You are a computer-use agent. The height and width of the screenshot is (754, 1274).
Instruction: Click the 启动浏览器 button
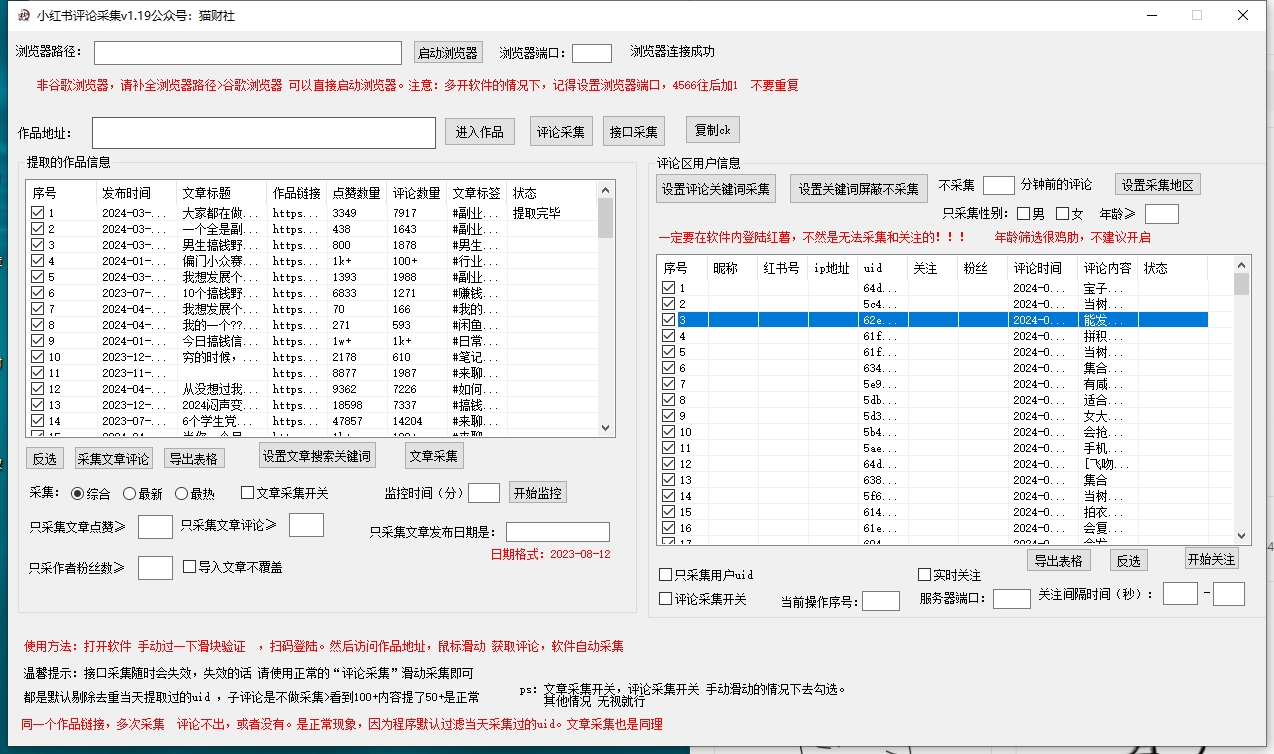(x=447, y=53)
